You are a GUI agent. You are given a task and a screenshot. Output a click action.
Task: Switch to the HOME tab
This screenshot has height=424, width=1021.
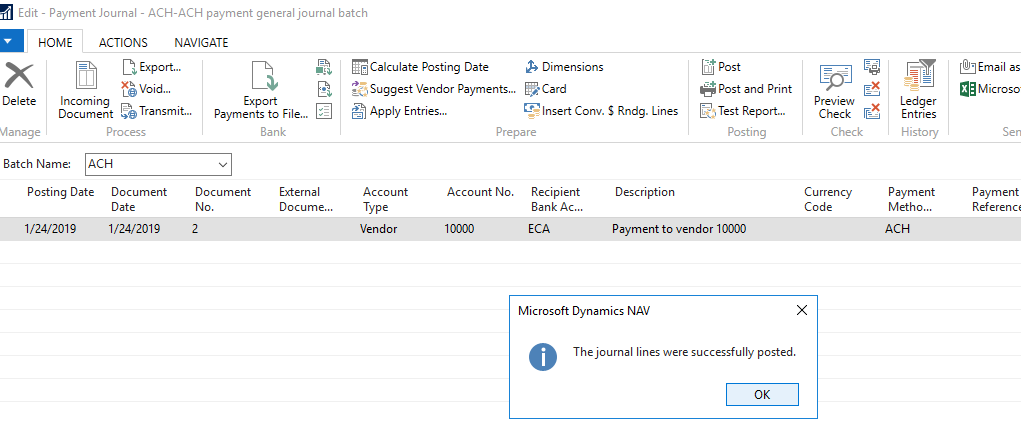tap(55, 43)
